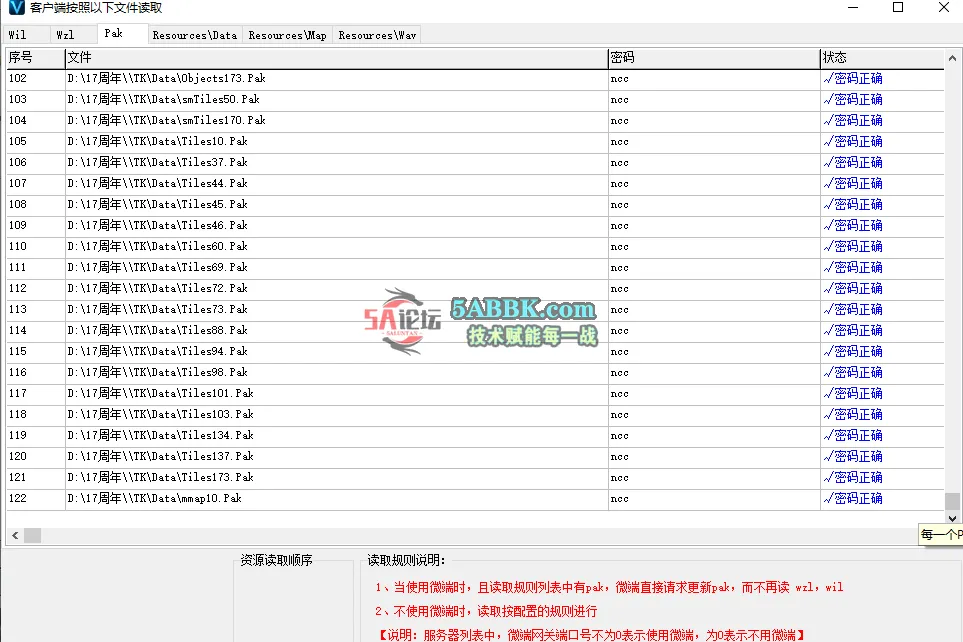Open the Resources\Wav tab
963x642 pixels.
point(377,35)
